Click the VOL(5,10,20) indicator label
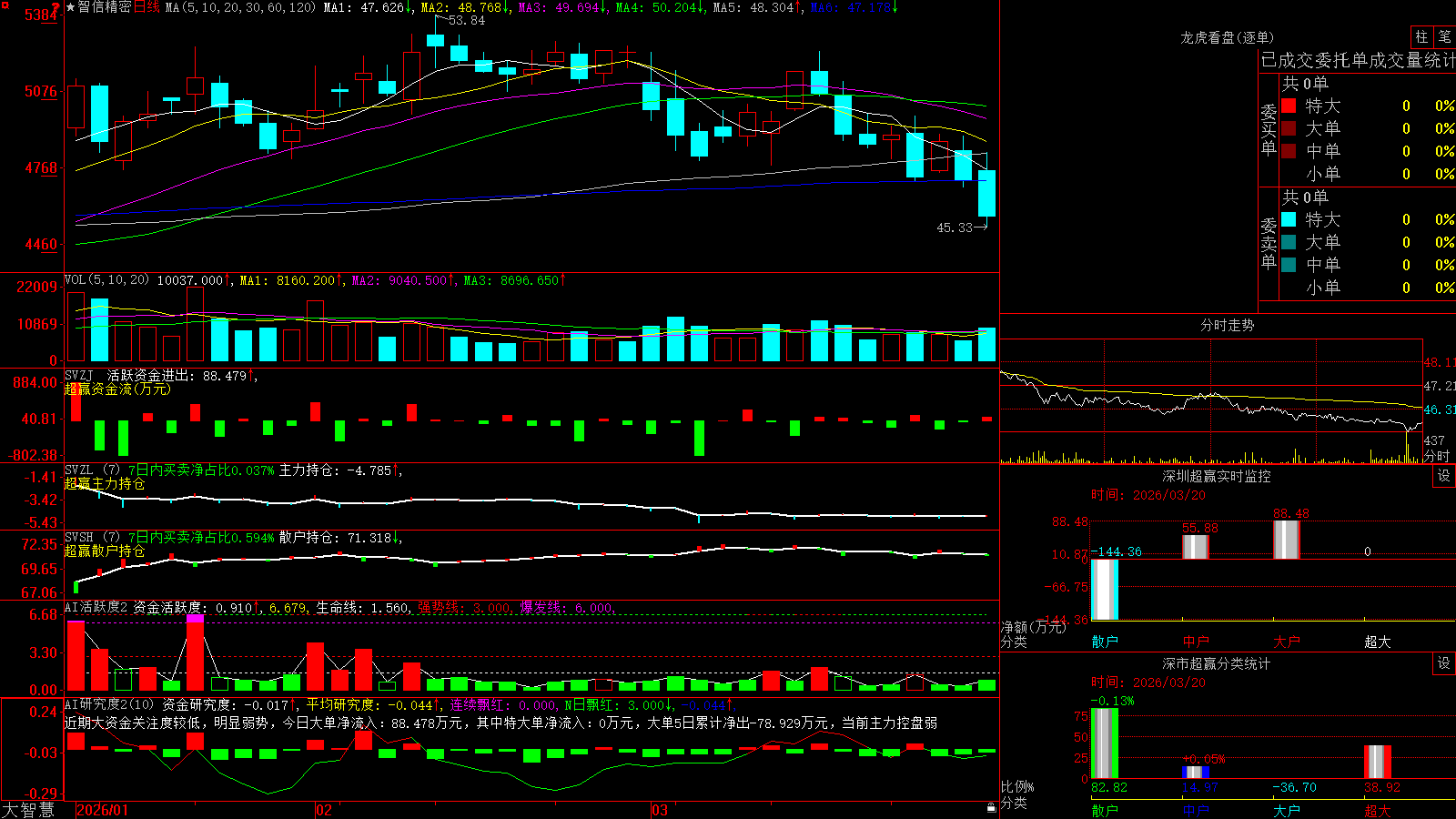Image resolution: width=1456 pixels, height=819 pixels. pyautogui.click(x=106, y=280)
